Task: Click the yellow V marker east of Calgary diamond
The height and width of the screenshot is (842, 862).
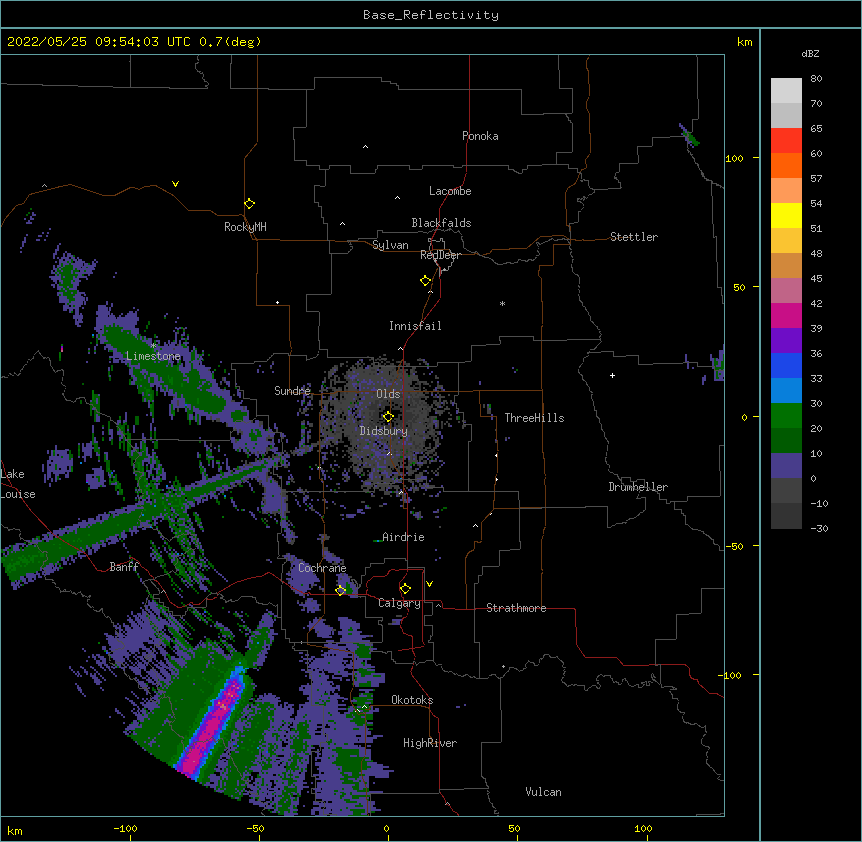Action: point(429,584)
